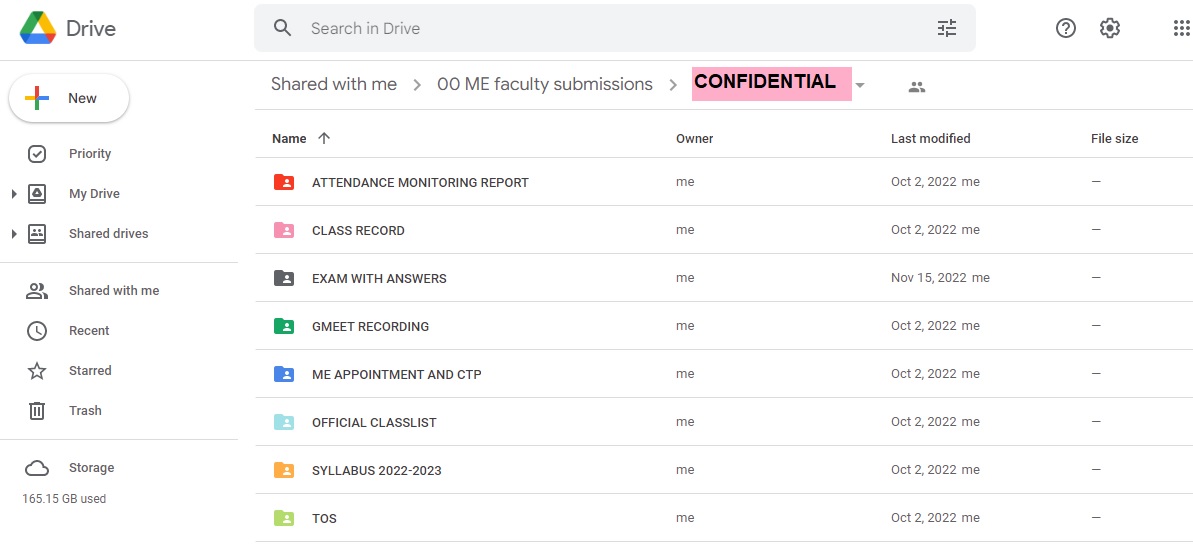Open the Settings gear icon
1193x550 pixels.
(x=1109, y=28)
